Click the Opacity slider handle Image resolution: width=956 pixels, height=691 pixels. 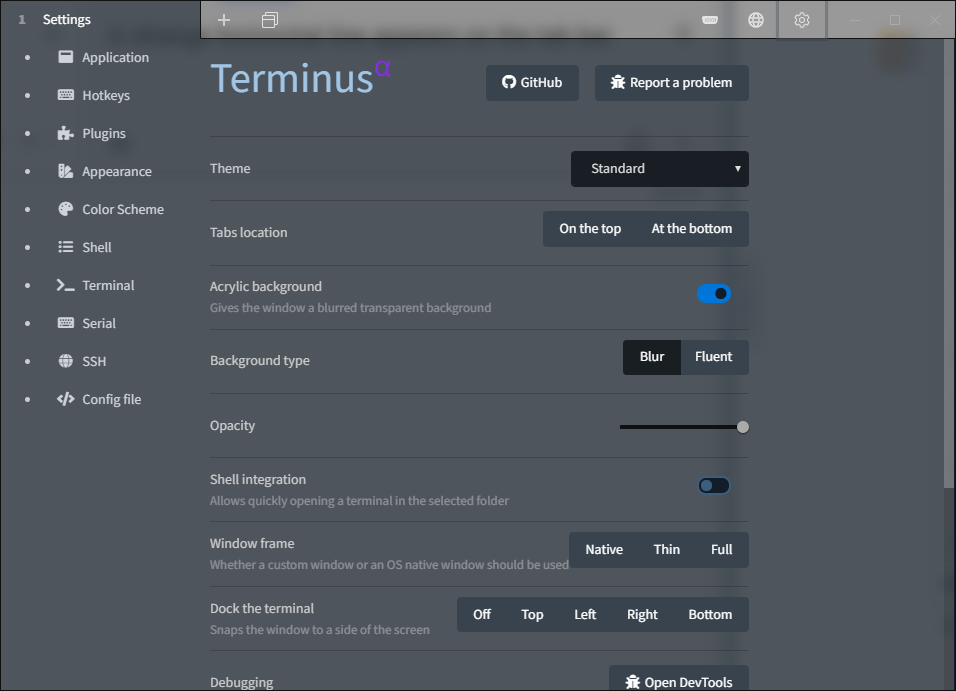point(742,427)
